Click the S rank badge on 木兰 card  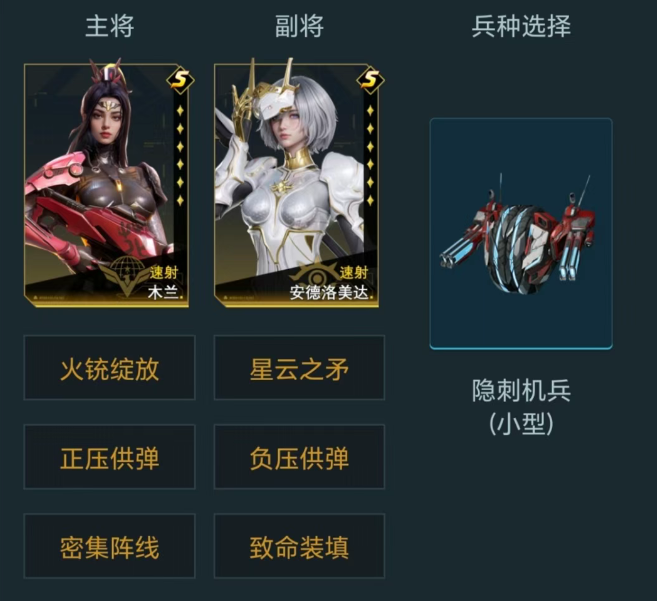(180, 79)
